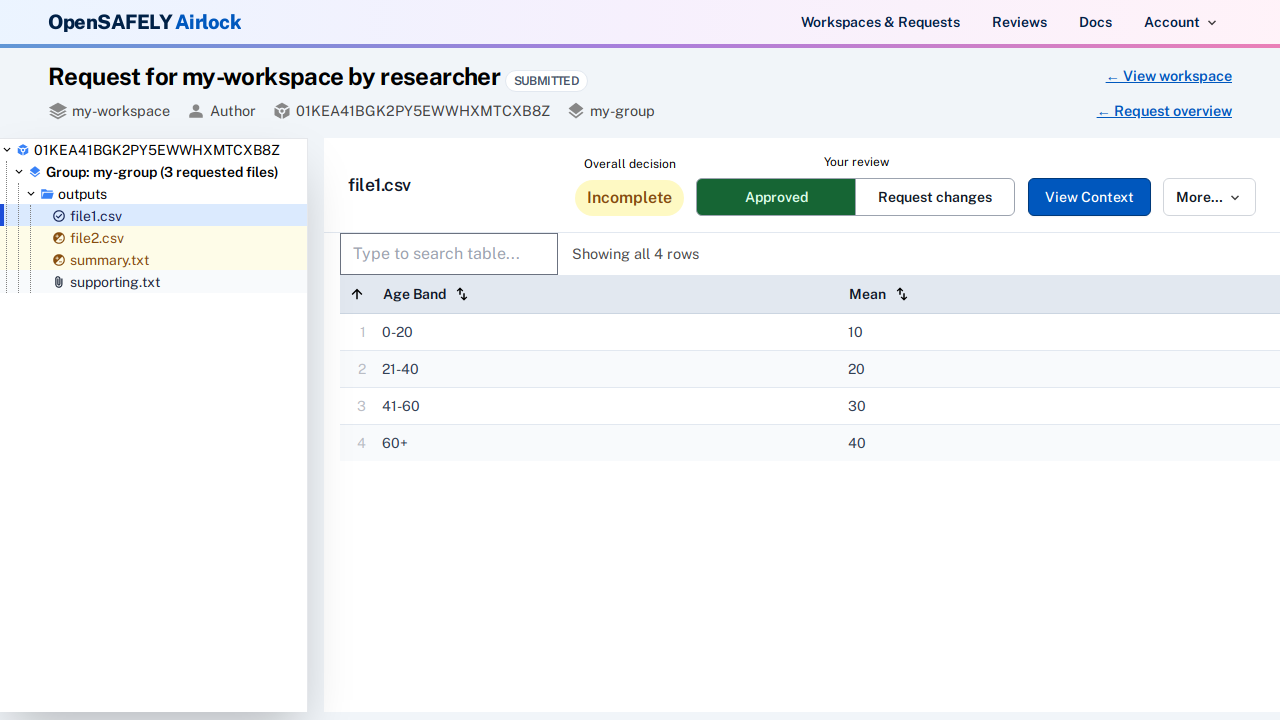This screenshot has width=1280, height=720.
Task: Open the More... dropdown
Action: (x=1208, y=197)
